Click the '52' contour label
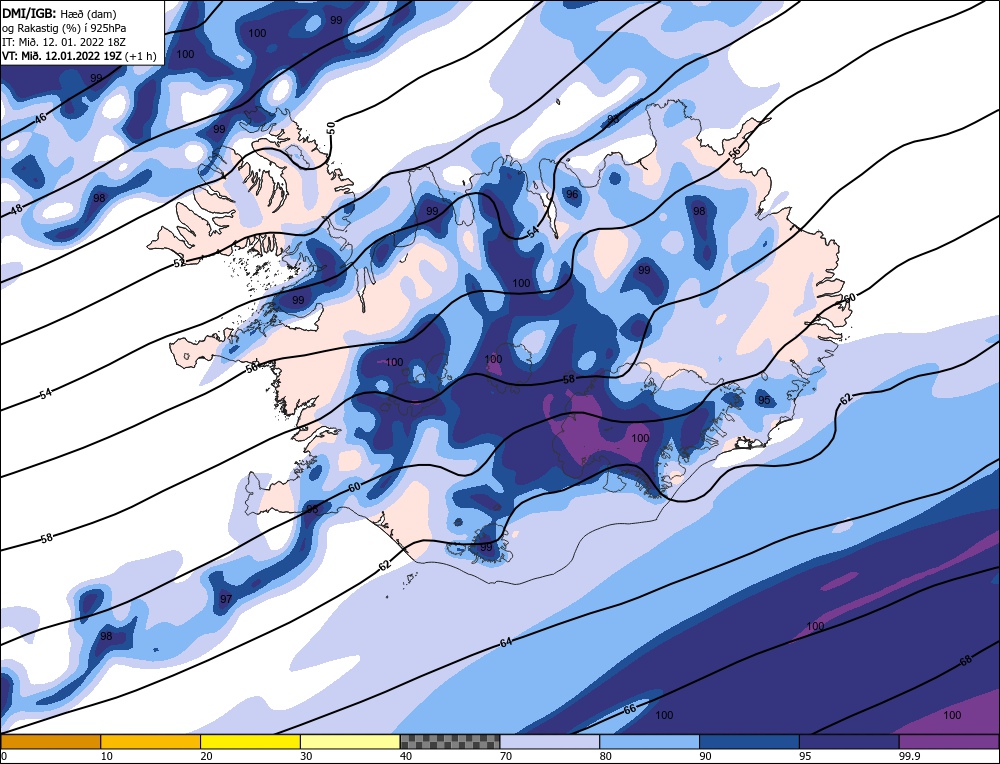Screen dimensions: 1000x764 180,262
